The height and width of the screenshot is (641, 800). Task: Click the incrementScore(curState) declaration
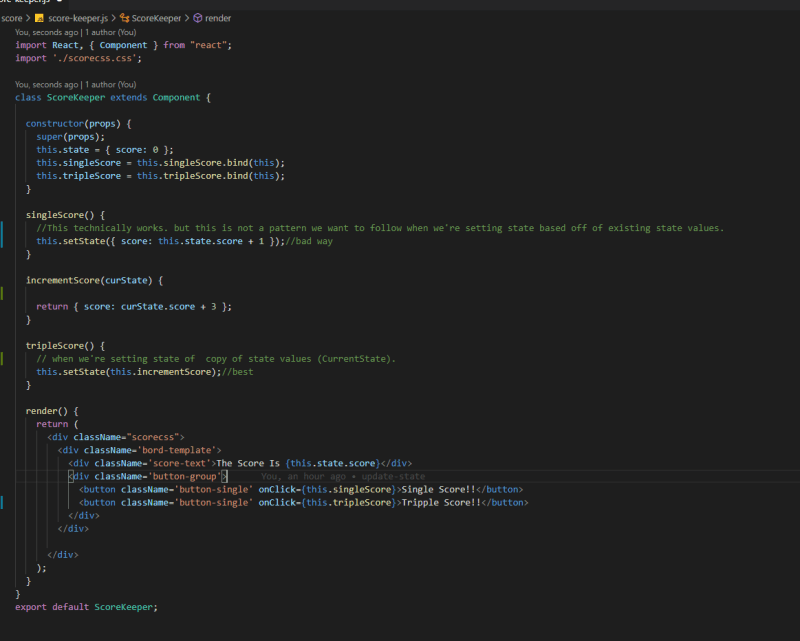(94, 281)
